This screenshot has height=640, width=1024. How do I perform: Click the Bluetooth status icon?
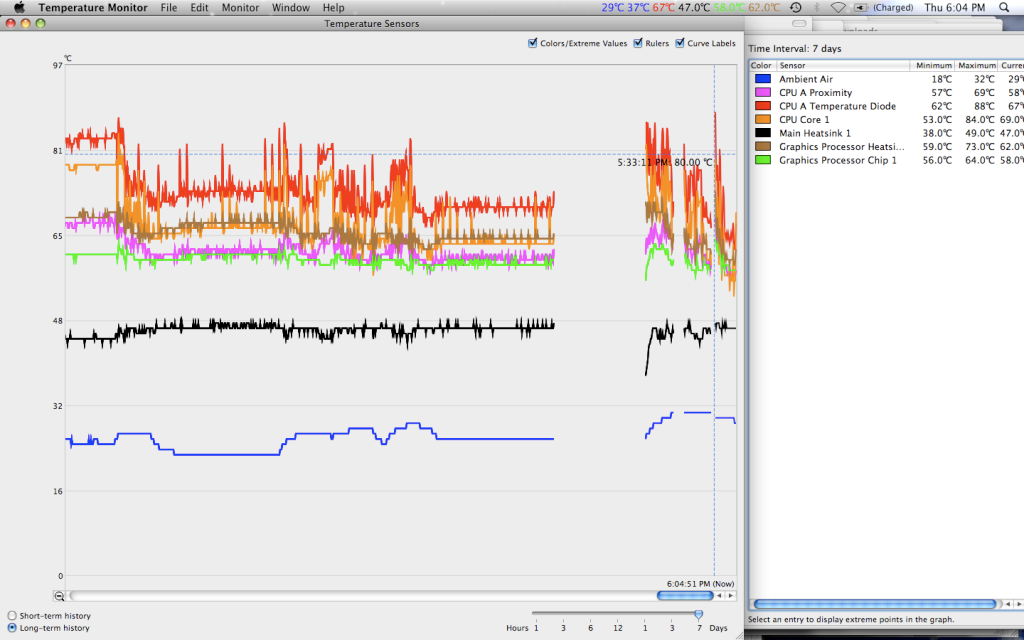click(815, 7)
